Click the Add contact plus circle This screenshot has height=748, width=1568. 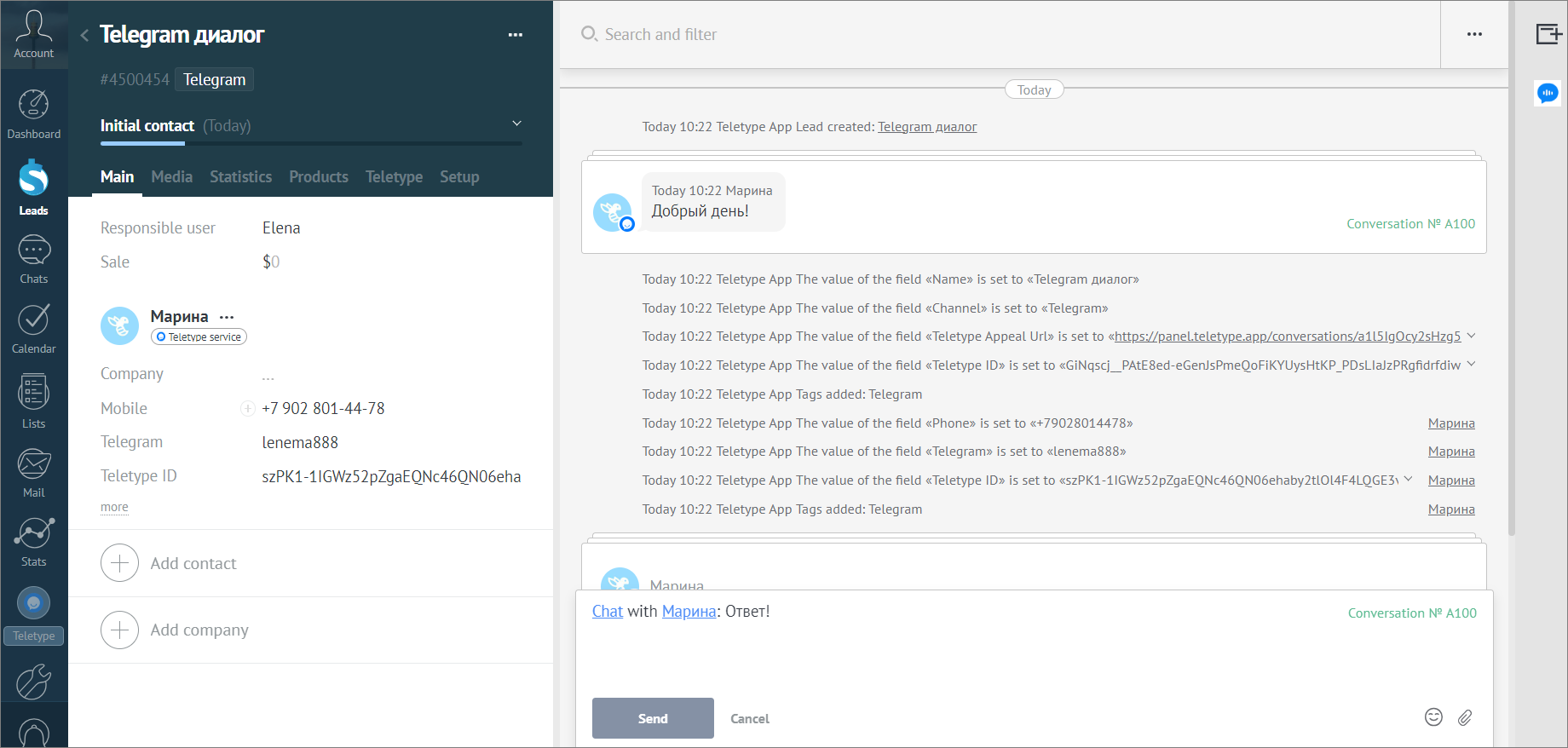(119, 563)
